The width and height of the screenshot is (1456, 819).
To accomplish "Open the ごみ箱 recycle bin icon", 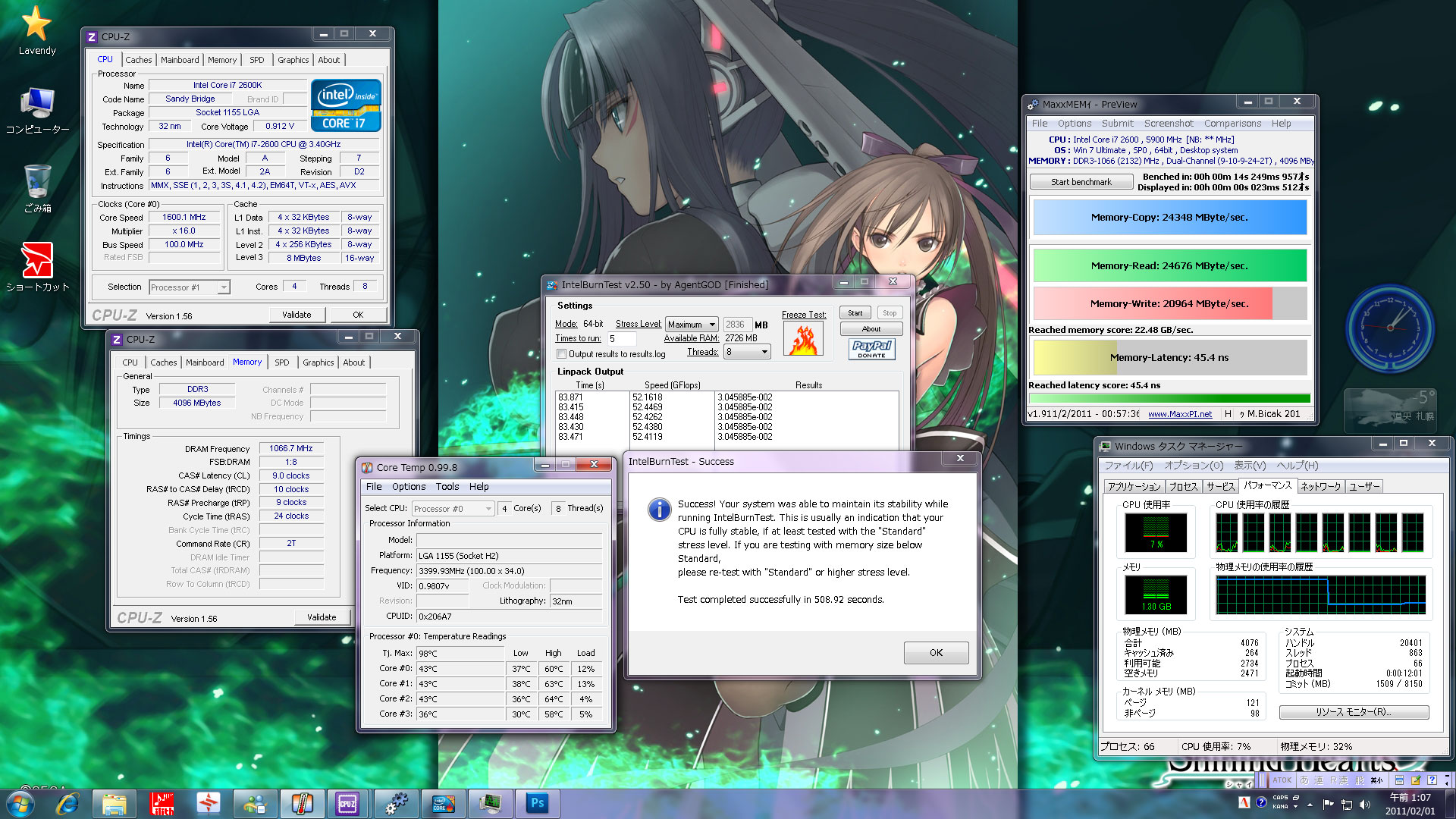I will pyautogui.click(x=37, y=189).
